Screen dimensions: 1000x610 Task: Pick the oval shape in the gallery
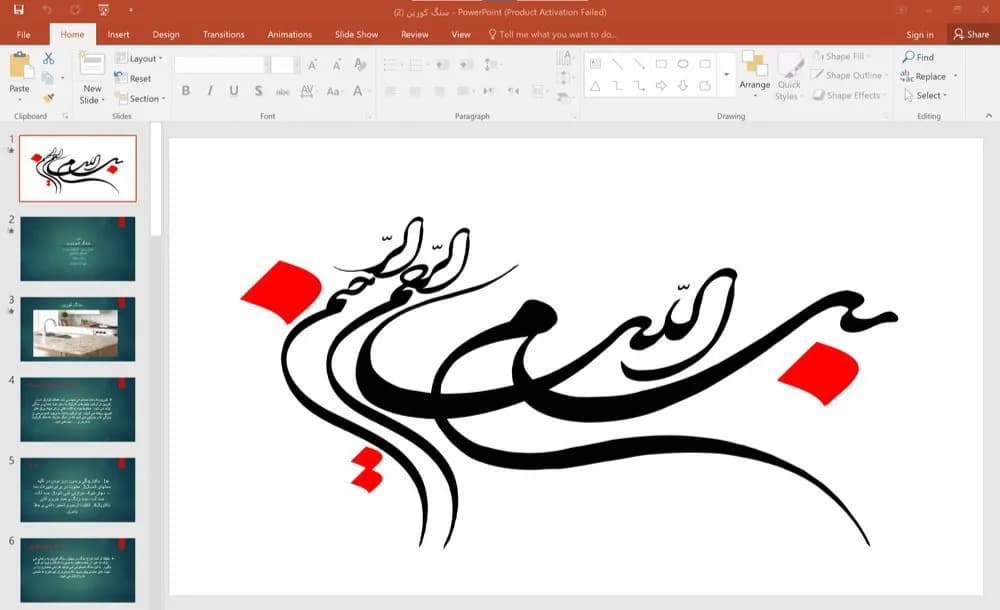[683, 64]
